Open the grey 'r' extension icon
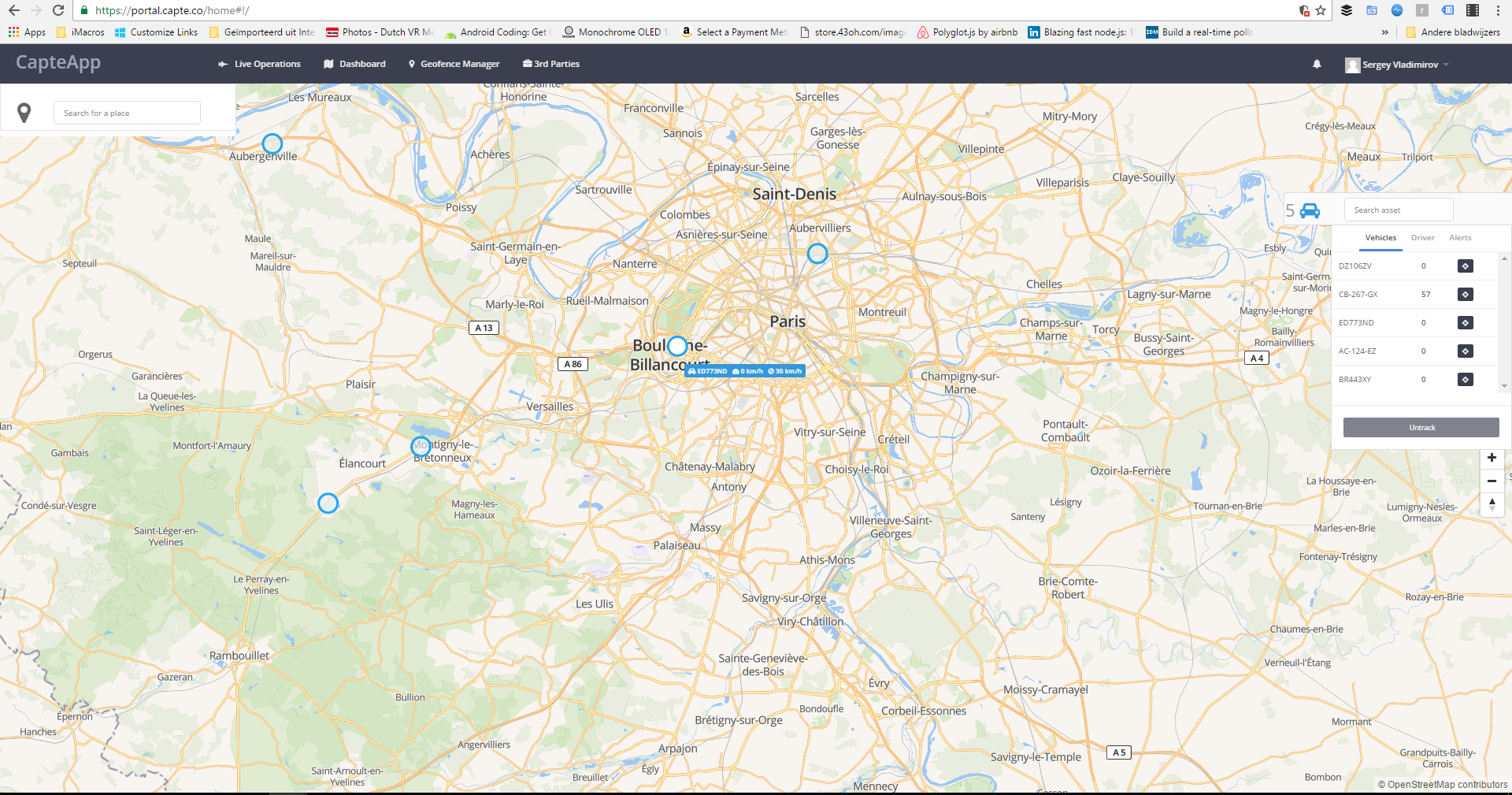 pos(1422,10)
